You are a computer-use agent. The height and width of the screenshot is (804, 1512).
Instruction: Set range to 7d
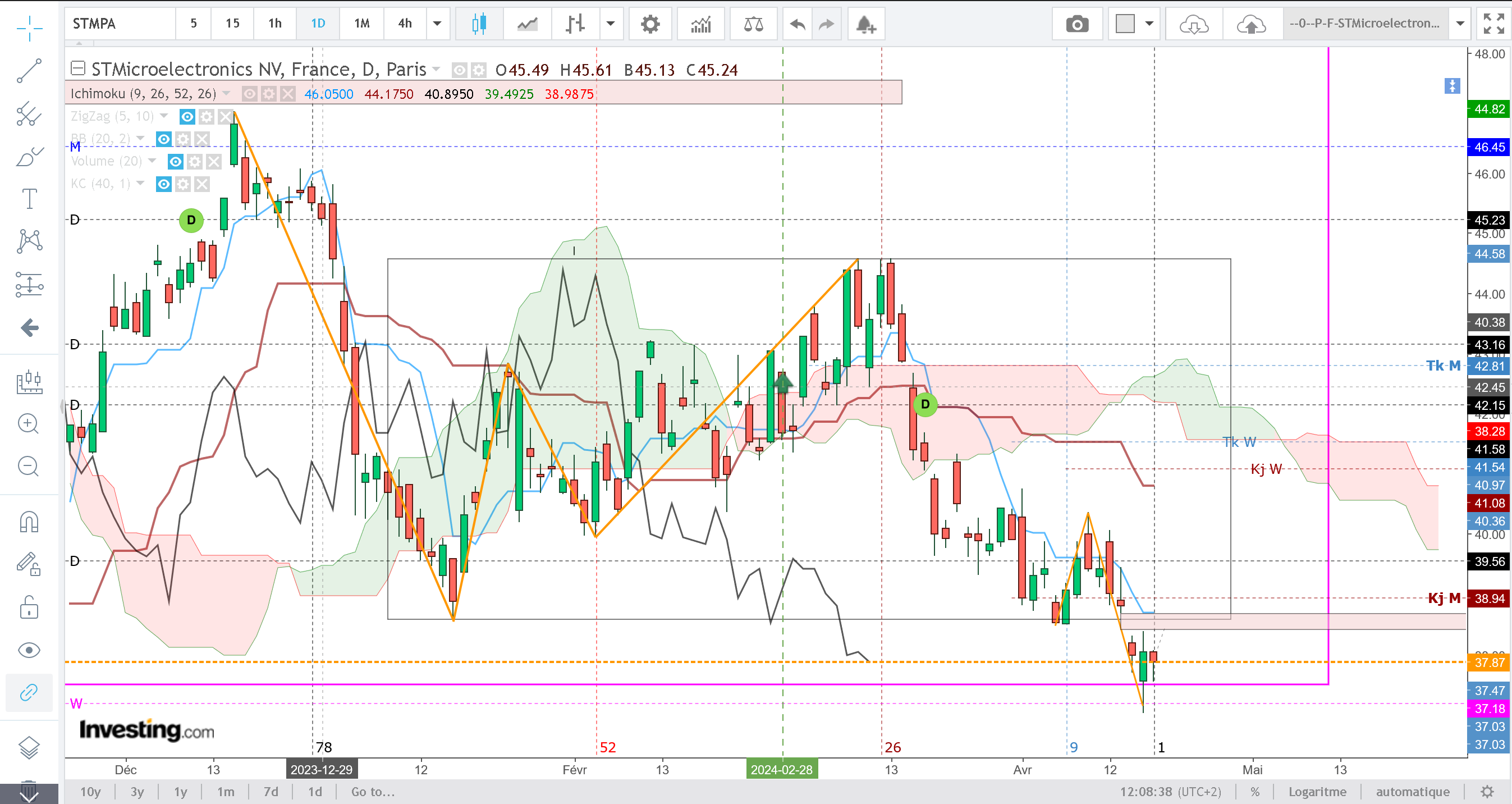tap(271, 792)
